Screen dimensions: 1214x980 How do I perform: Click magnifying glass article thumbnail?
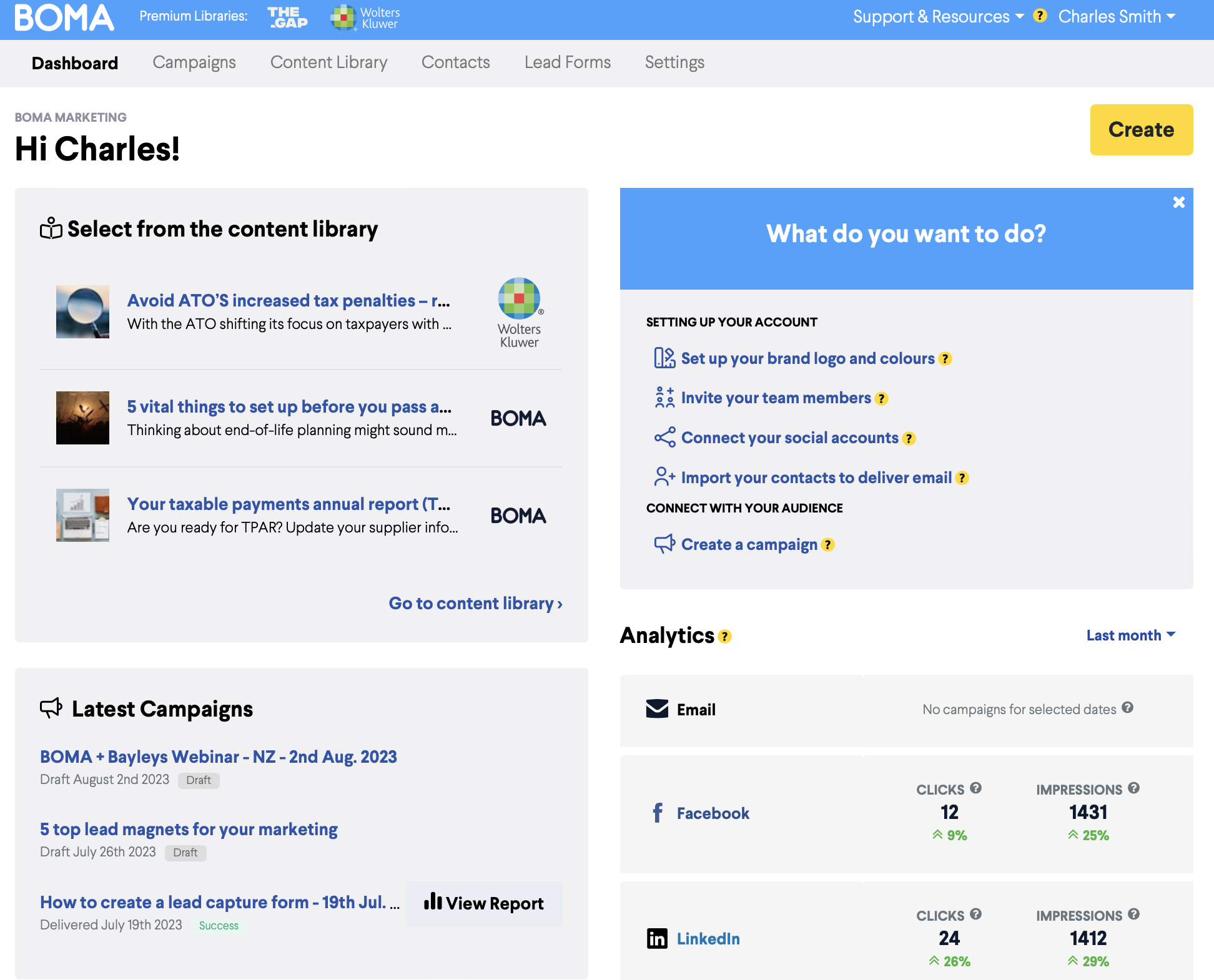[82, 312]
